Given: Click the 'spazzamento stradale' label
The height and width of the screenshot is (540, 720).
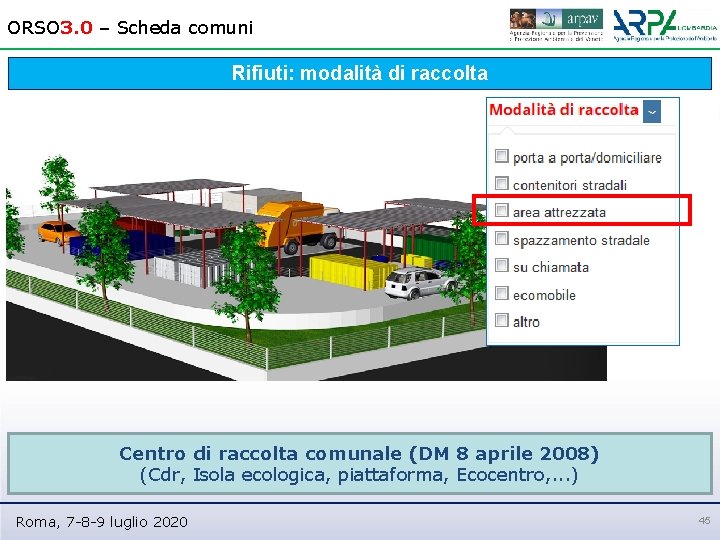Looking at the screenshot, I should point(581,240).
